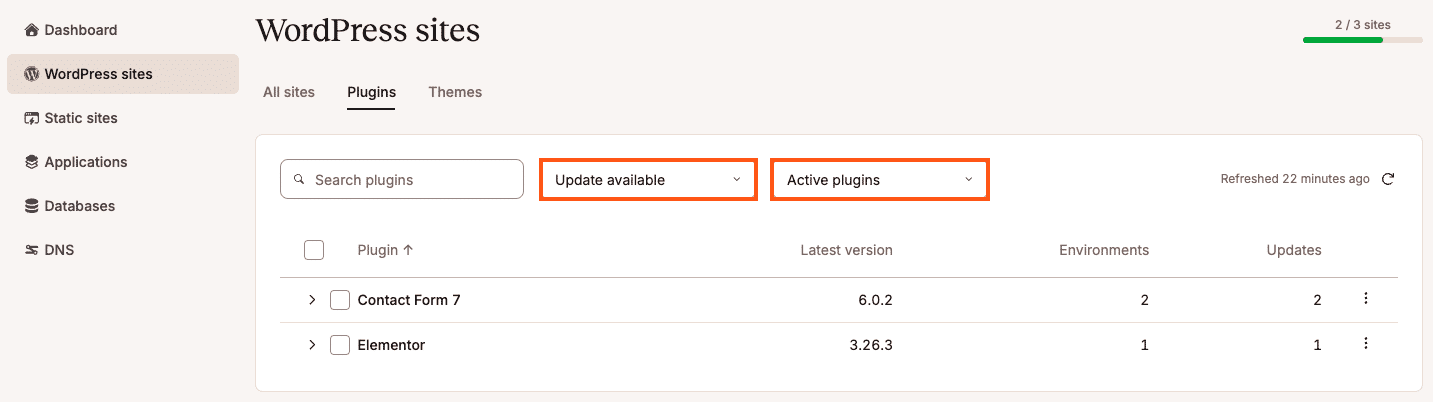1433x402 pixels.
Task: Open the Active plugins filter dropdown
Action: coord(880,180)
